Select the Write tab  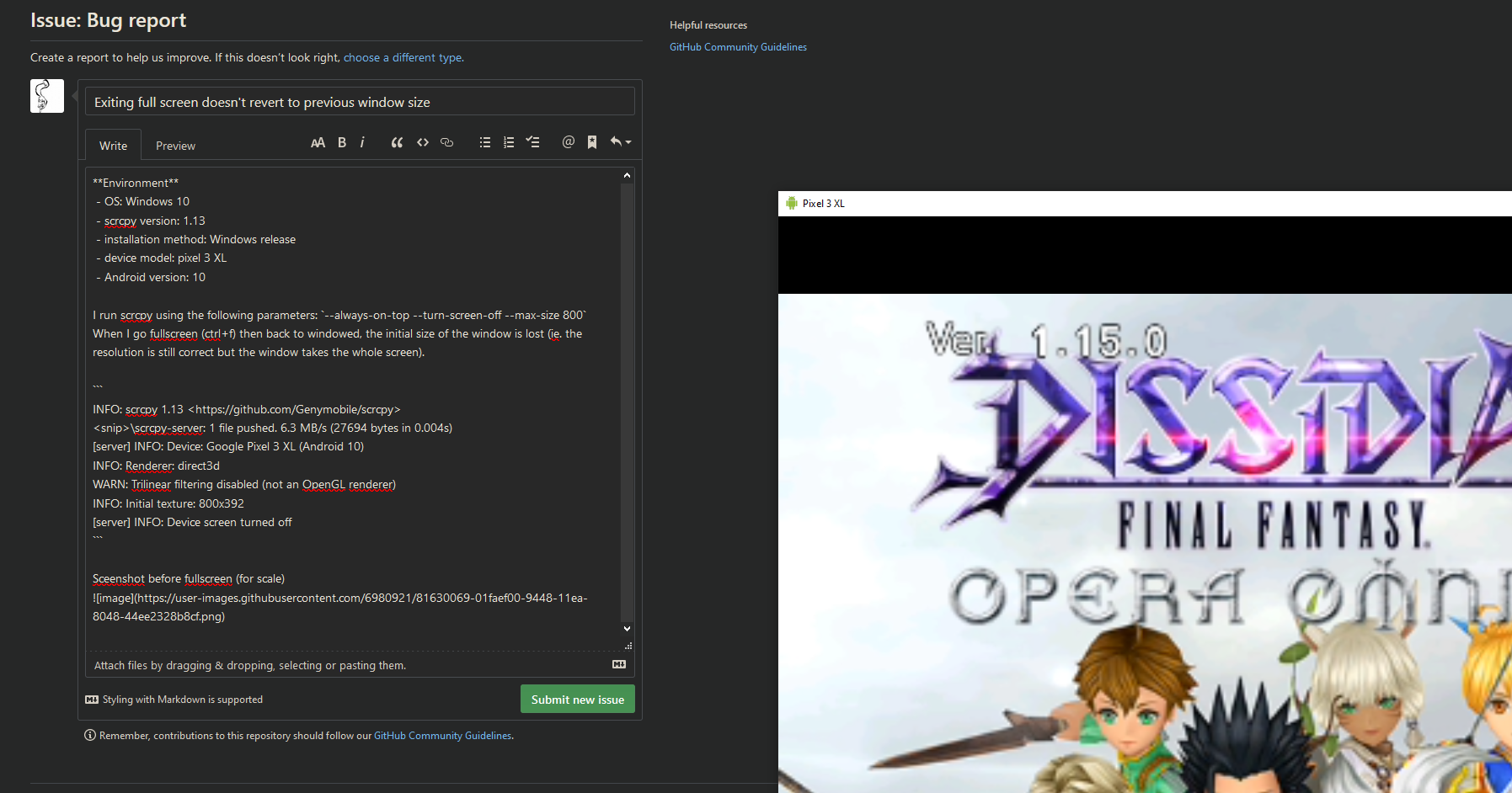pos(112,145)
